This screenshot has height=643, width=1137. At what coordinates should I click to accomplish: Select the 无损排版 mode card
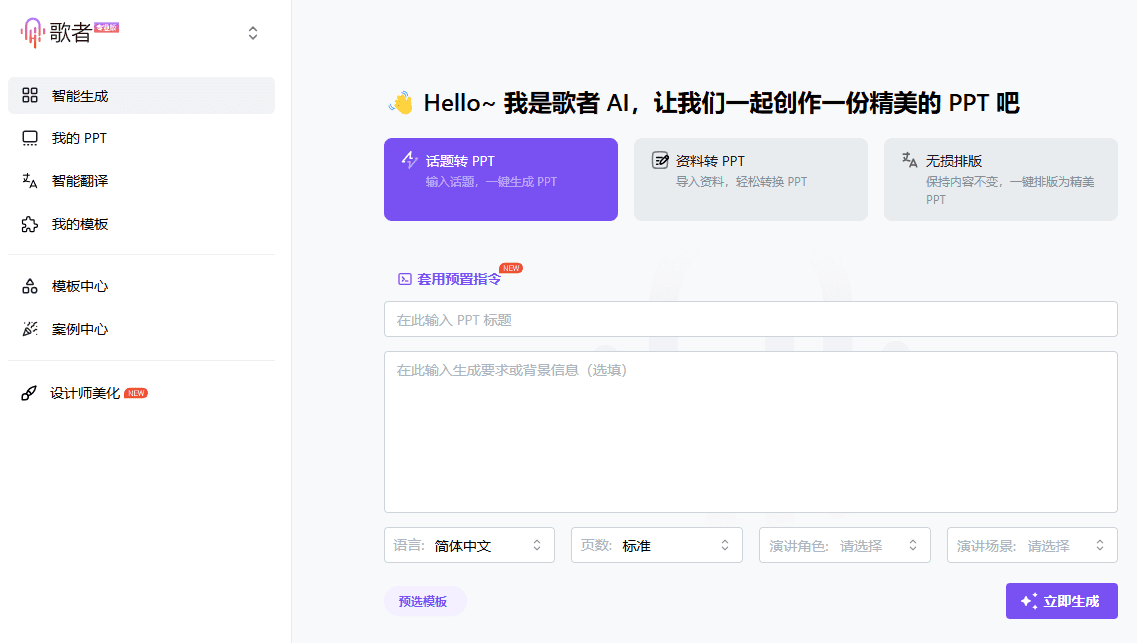(x=1001, y=179)
